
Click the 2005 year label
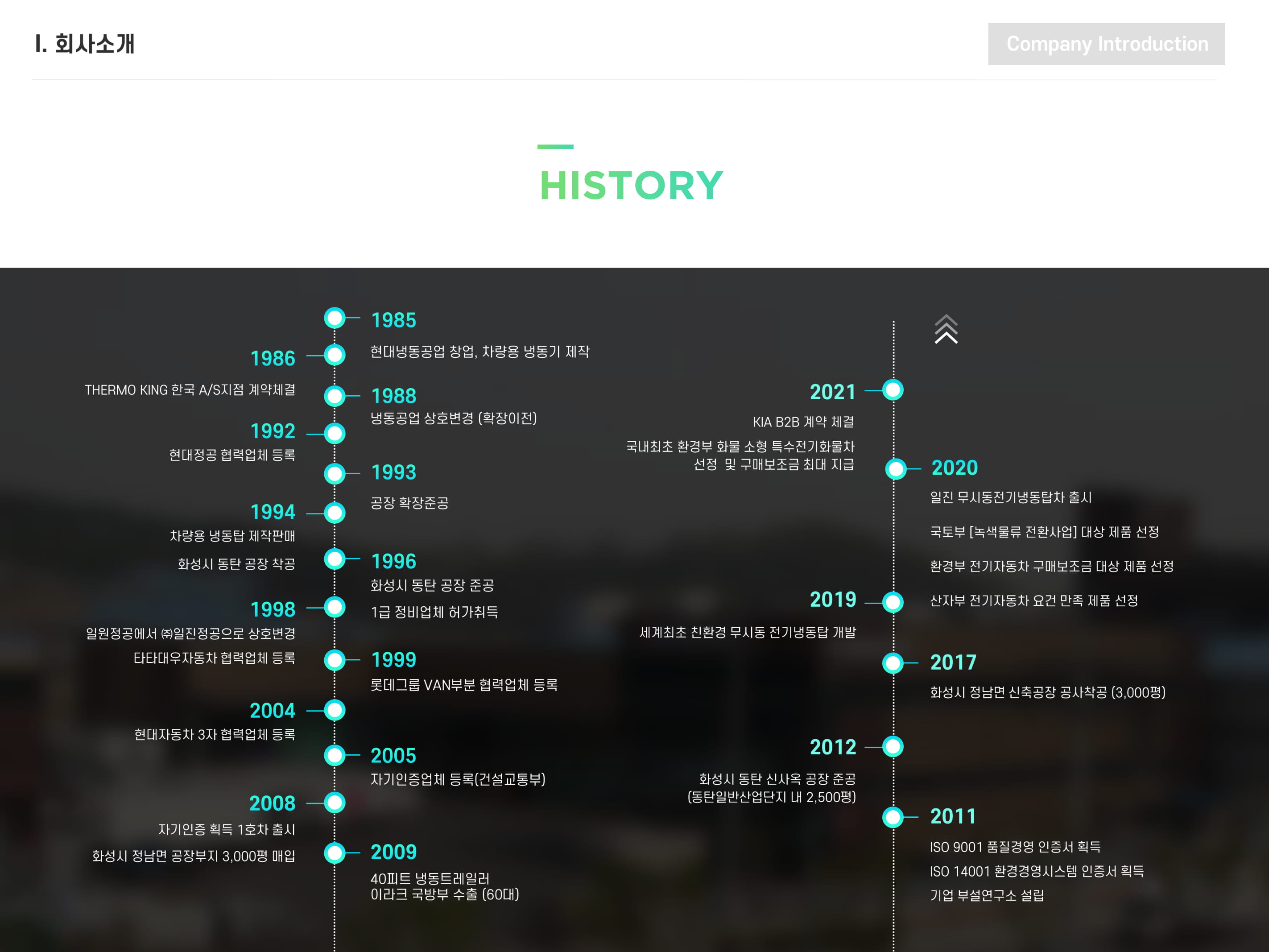pos(393,756)
